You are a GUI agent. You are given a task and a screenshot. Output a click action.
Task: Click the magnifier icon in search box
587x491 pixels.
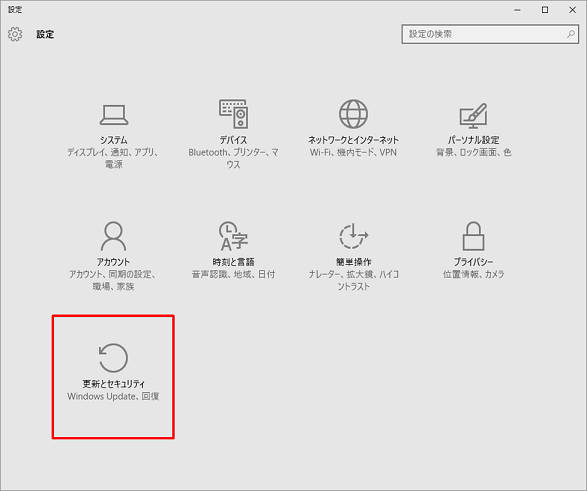pyautogui.click(x=571, y=34)
